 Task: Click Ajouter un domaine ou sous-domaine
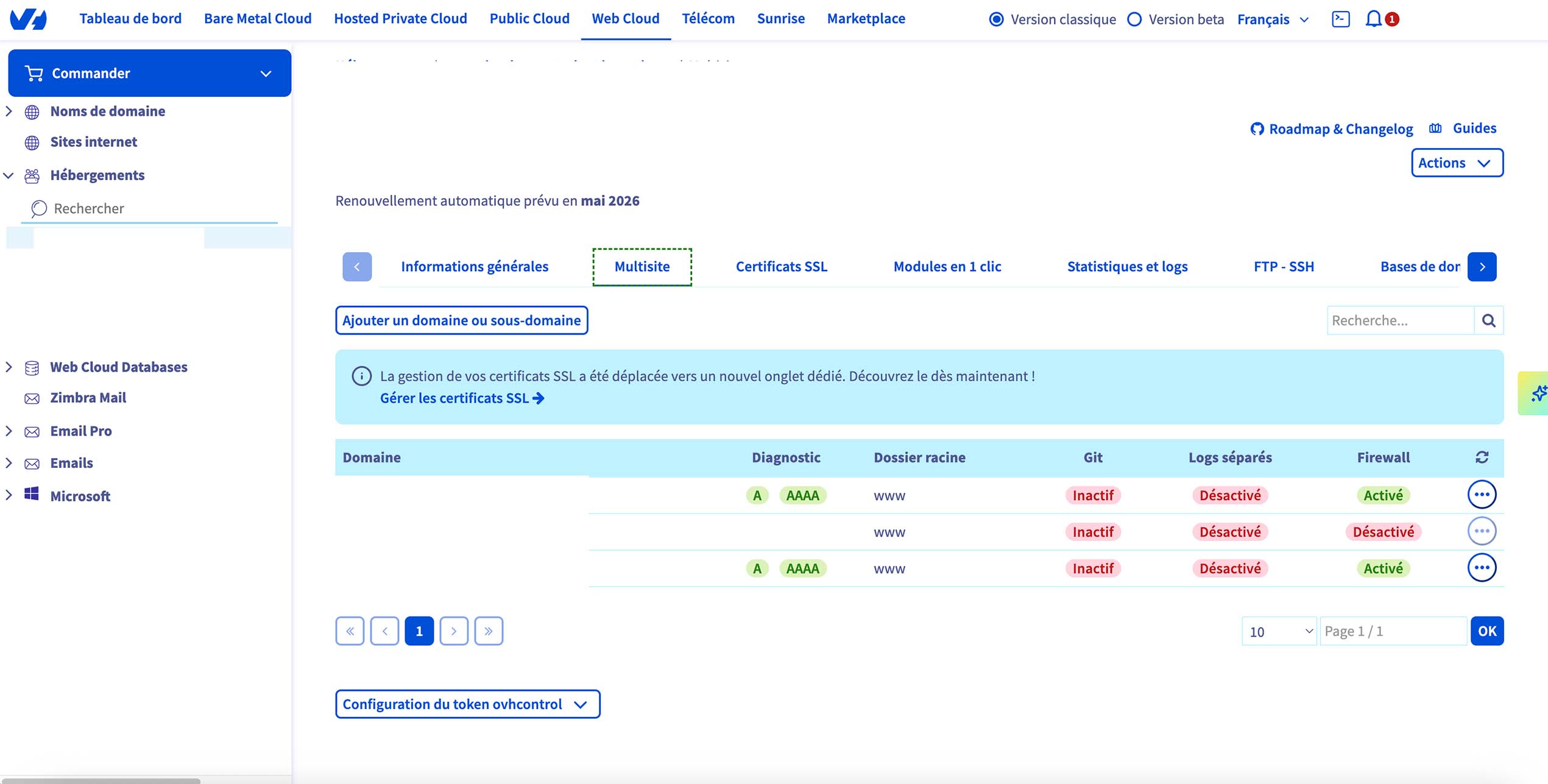point(461,320)
